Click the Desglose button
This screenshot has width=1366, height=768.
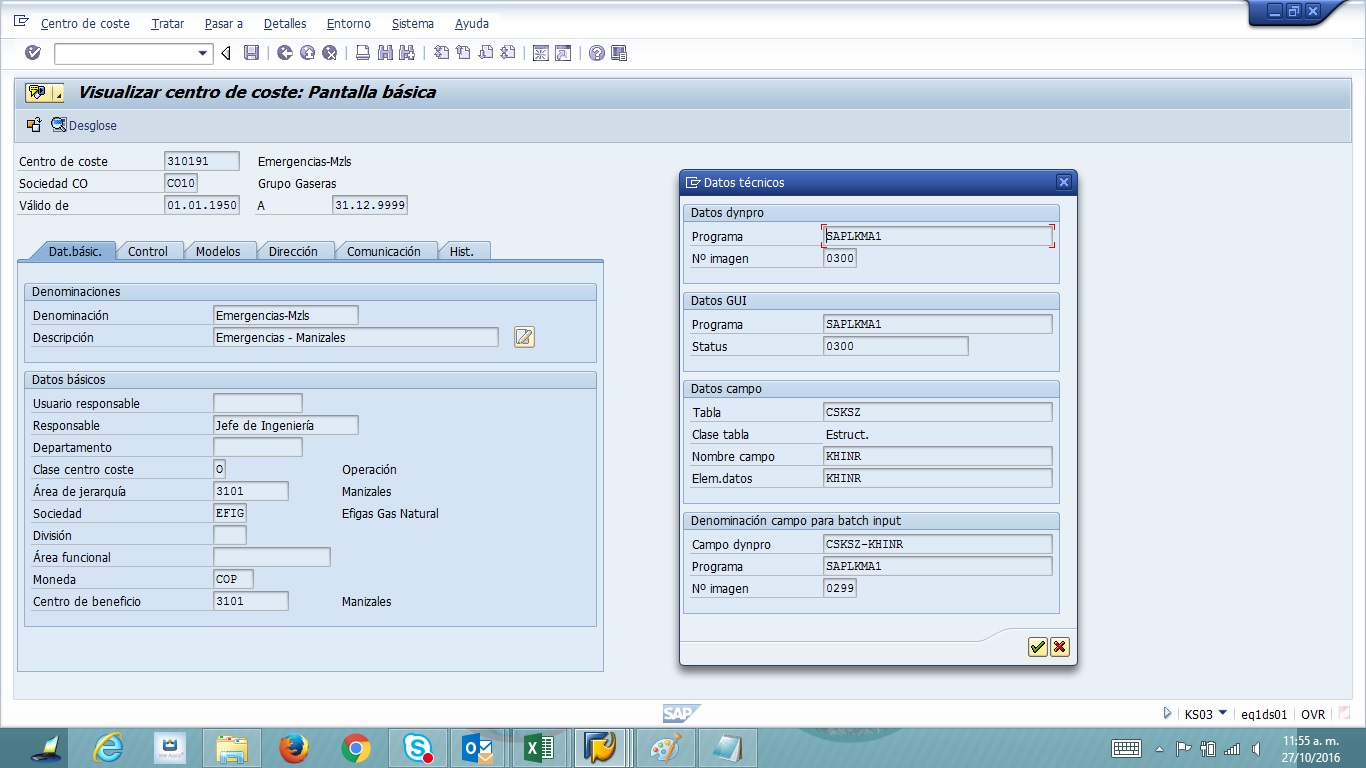coord(84,125)
